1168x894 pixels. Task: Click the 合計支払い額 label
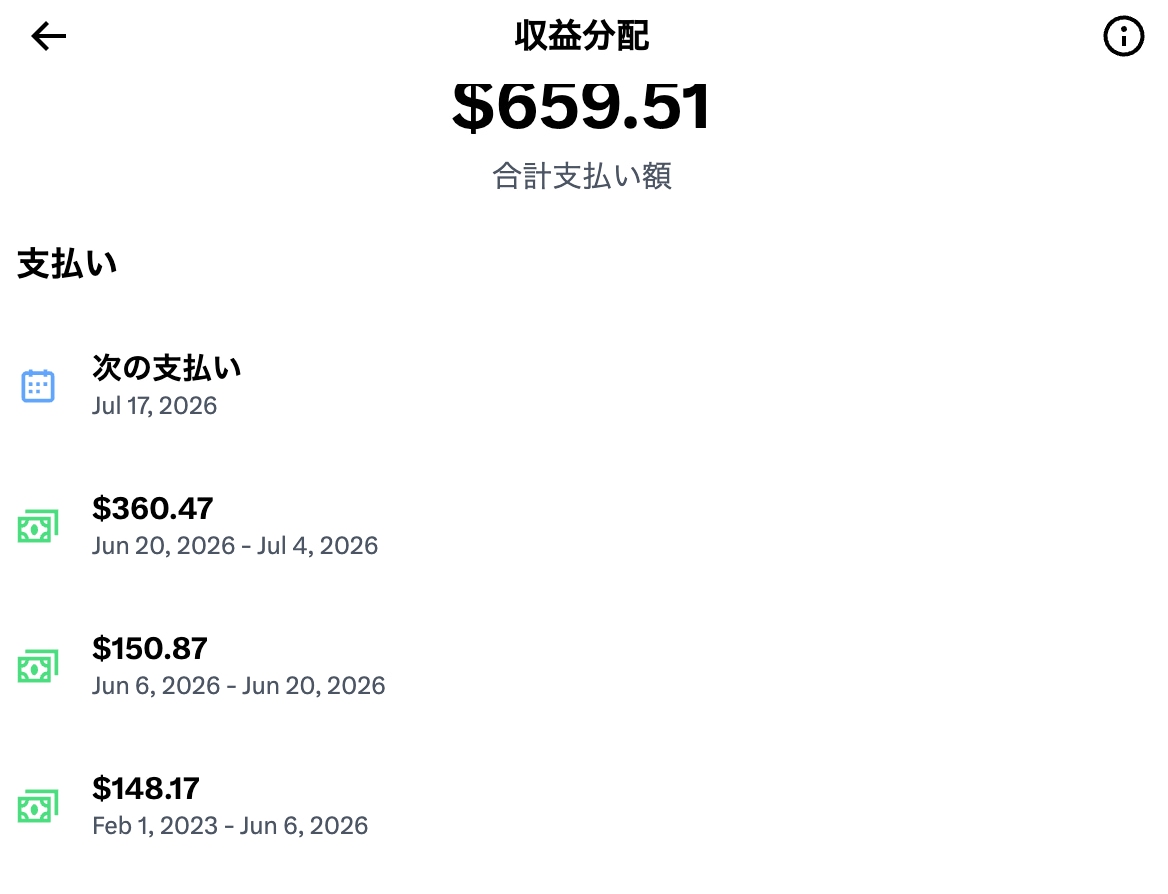(582, 176)
